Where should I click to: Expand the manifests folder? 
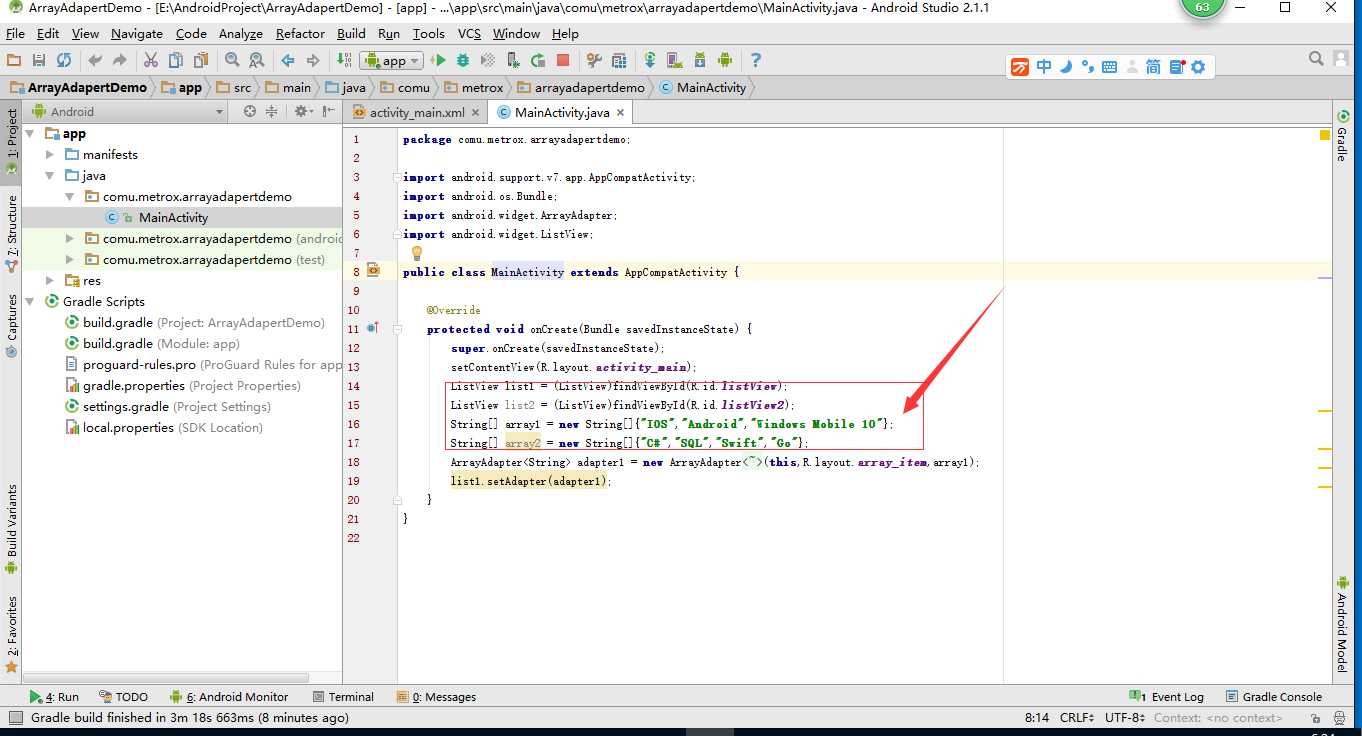(x=50, y=154)
